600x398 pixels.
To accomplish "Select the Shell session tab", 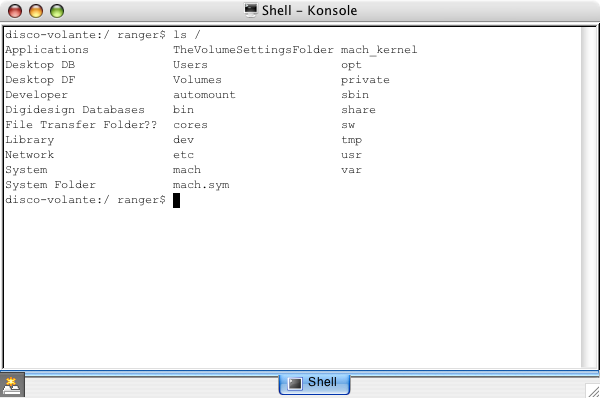I will tap(314, 383).
